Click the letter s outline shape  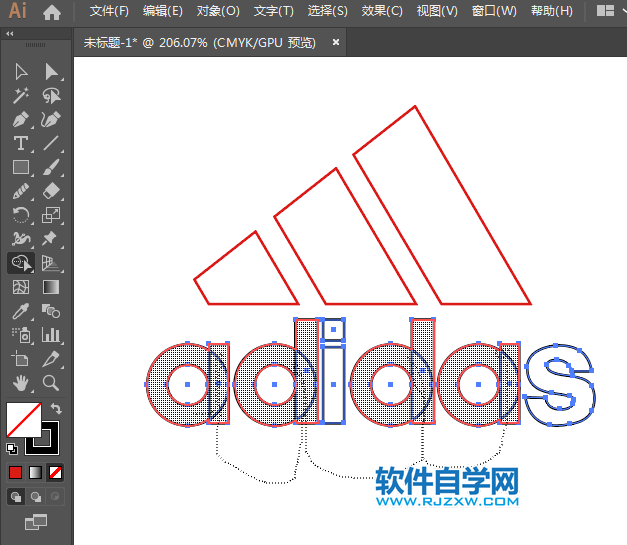(559, 385)
